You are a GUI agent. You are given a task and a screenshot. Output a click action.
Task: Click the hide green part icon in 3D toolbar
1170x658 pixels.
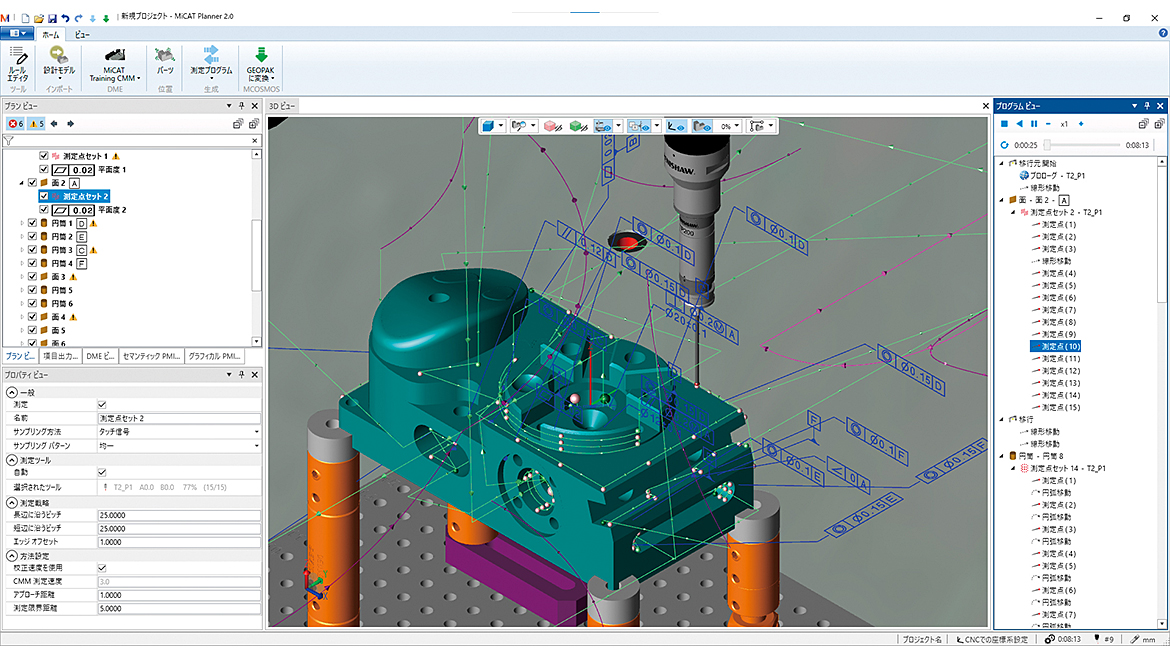point(578,126)
